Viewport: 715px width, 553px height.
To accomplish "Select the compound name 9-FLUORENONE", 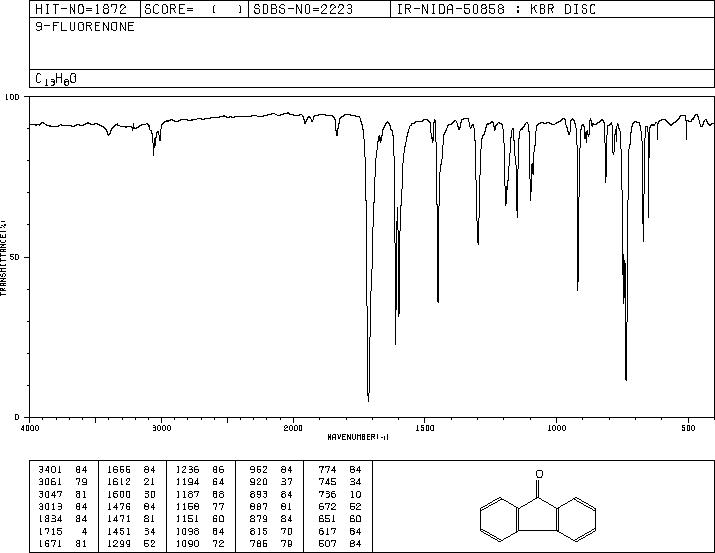I will (85, 27).
